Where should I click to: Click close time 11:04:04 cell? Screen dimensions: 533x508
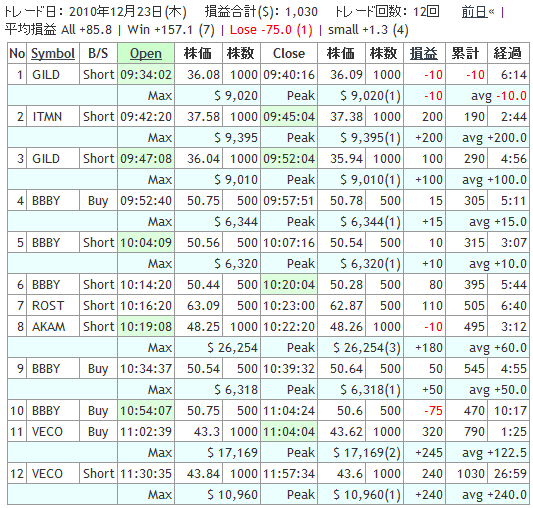pyautogui.click(x=289, y=432)
